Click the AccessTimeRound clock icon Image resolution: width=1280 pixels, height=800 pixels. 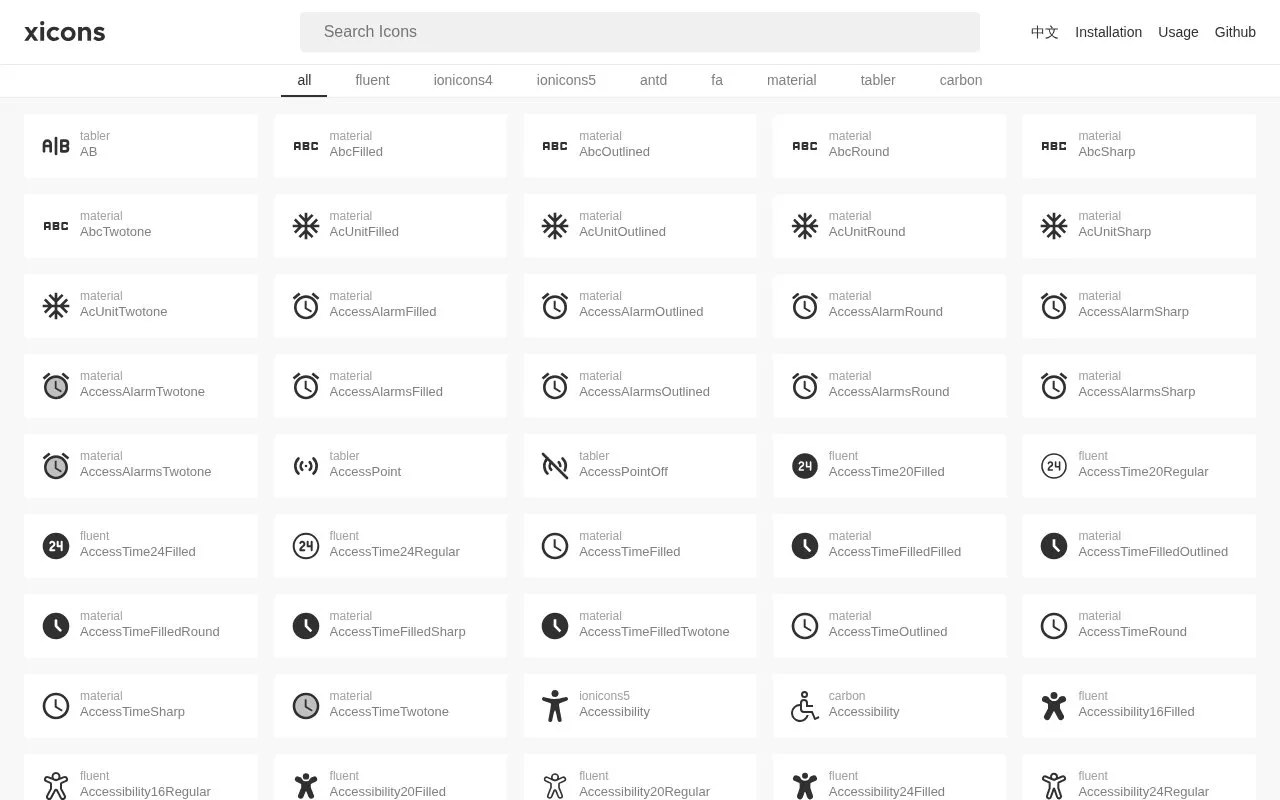coord(1054,626)
